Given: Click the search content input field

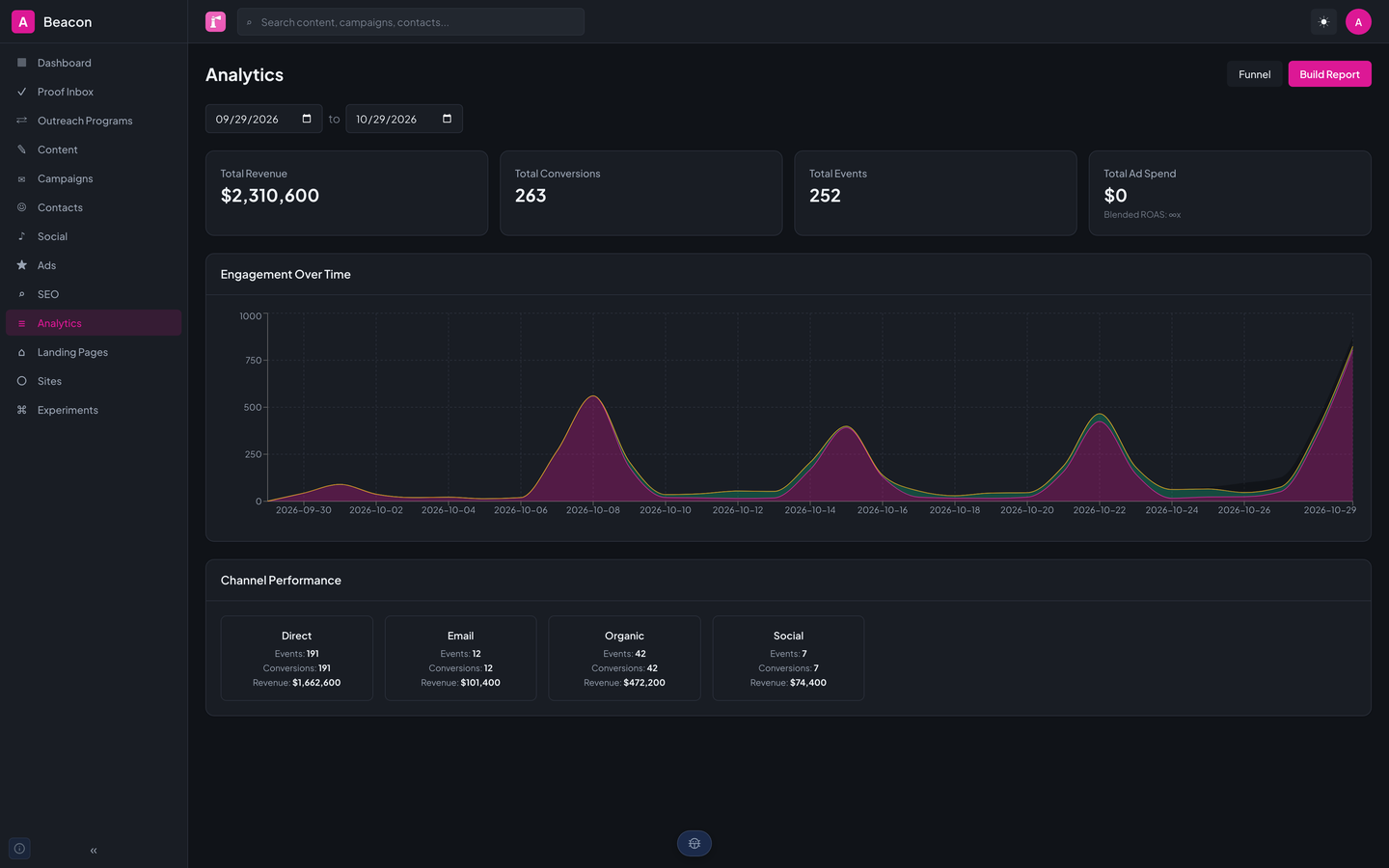Looking at the screenshot, I should [x=411, y=22].
